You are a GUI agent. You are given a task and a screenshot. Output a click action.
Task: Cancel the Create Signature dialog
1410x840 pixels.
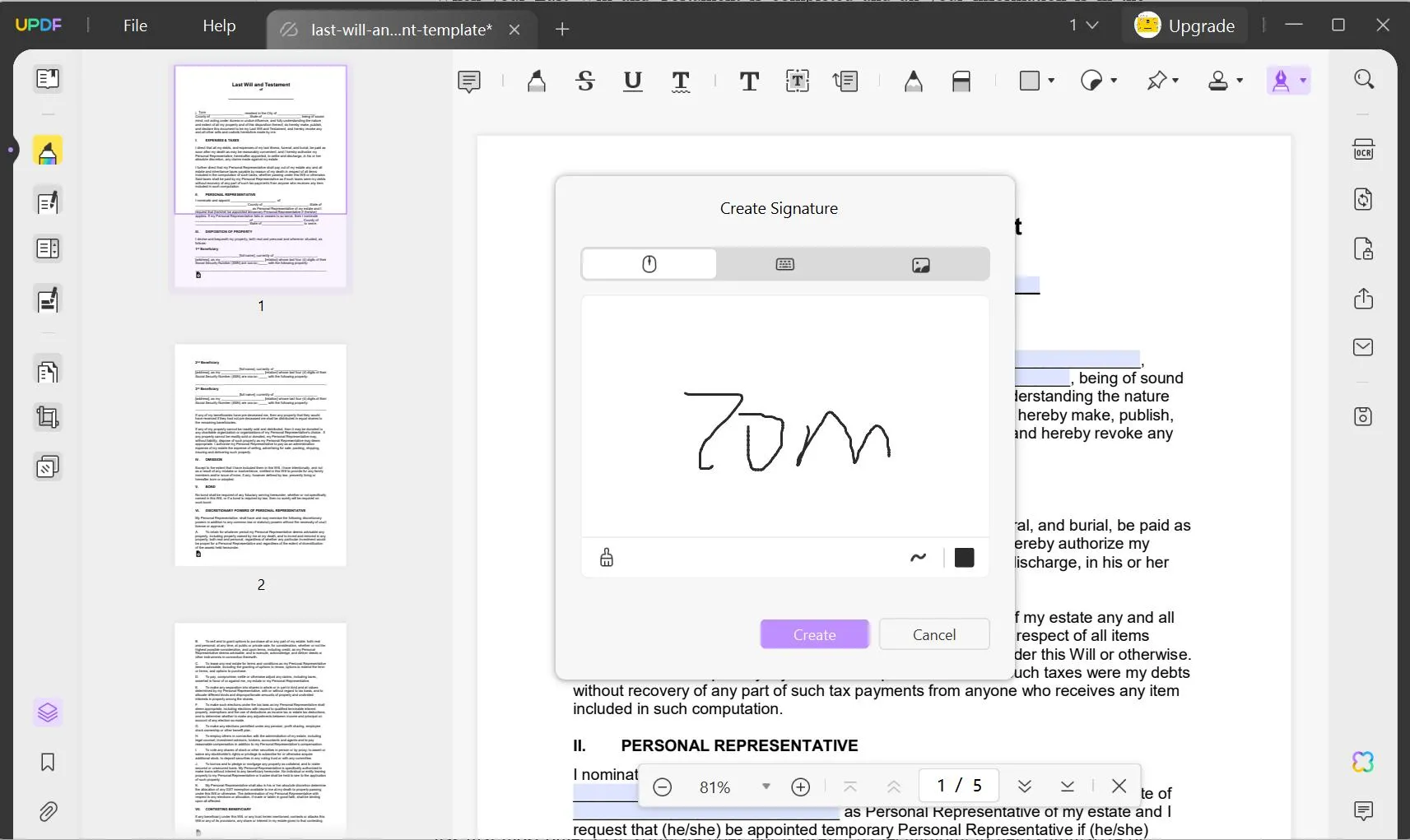(x=934, y=634)
